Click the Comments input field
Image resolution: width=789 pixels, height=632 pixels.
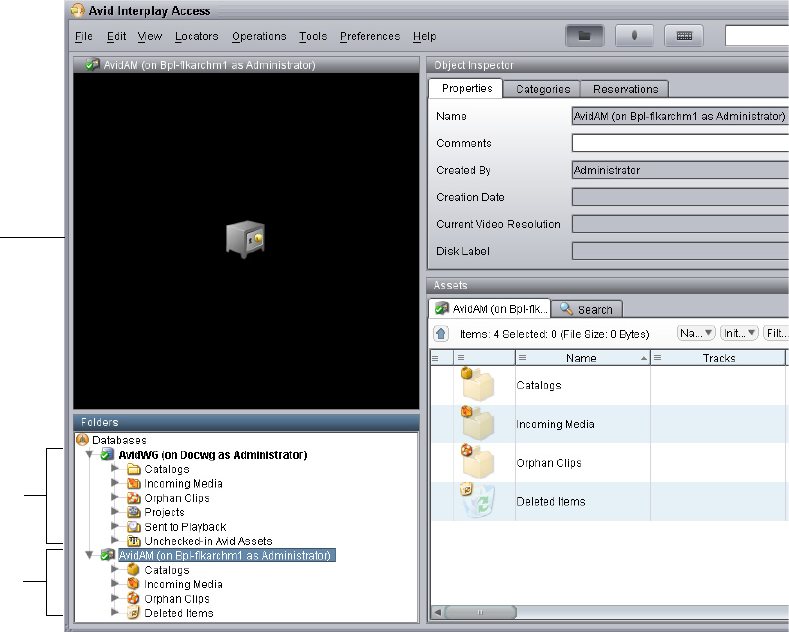coord(680,143)
